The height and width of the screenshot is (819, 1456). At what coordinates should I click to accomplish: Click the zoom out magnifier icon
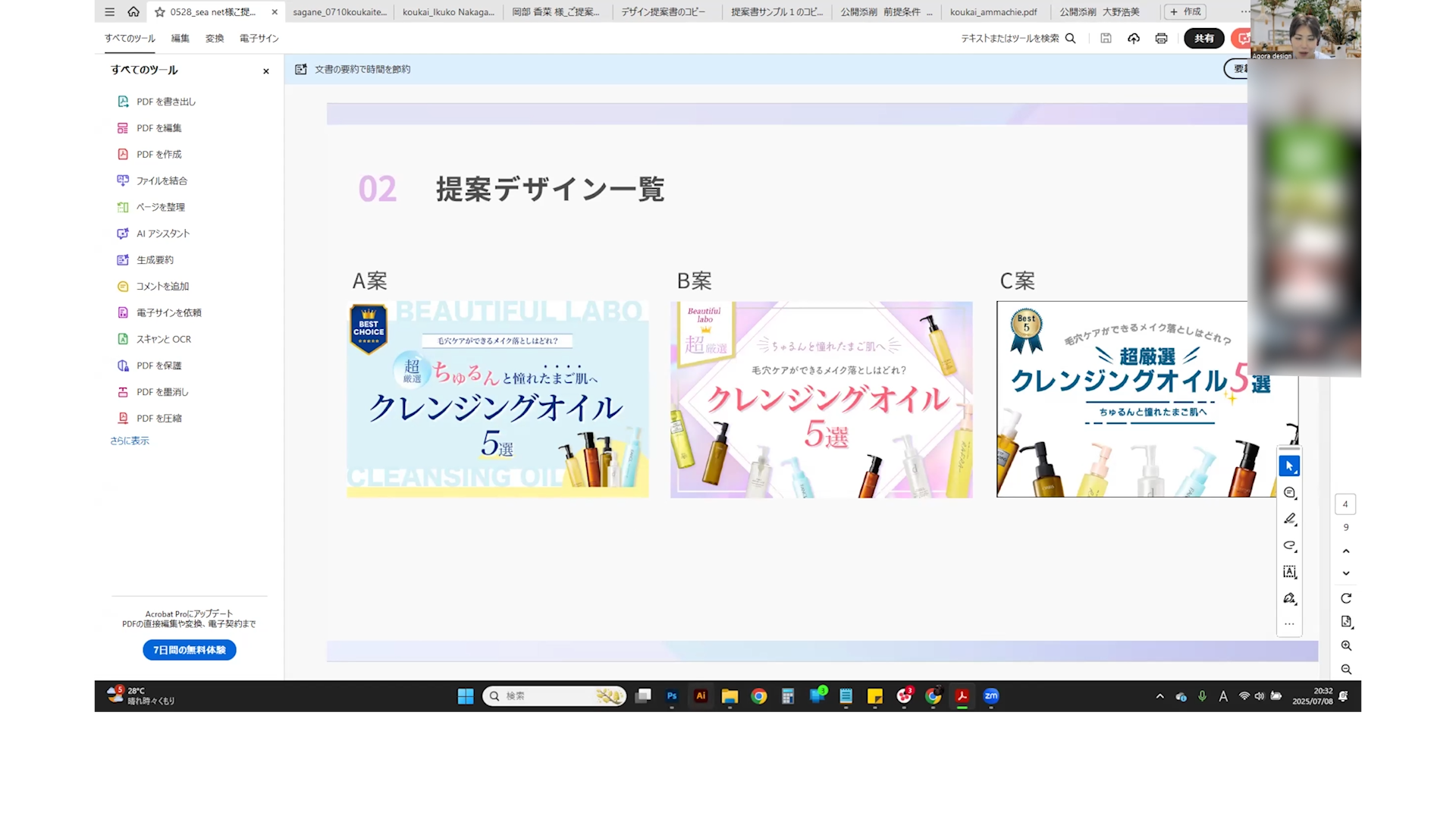tap(1346, 670)
